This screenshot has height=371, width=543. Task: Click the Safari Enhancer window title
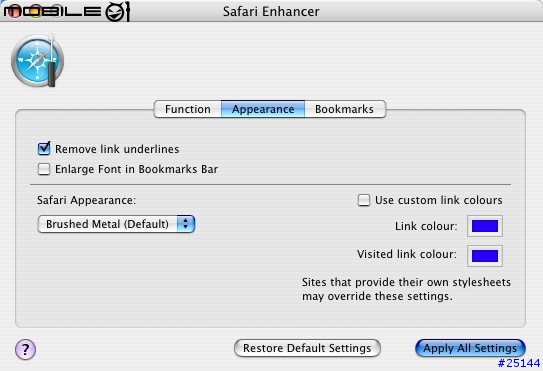(x=271, y=11)
